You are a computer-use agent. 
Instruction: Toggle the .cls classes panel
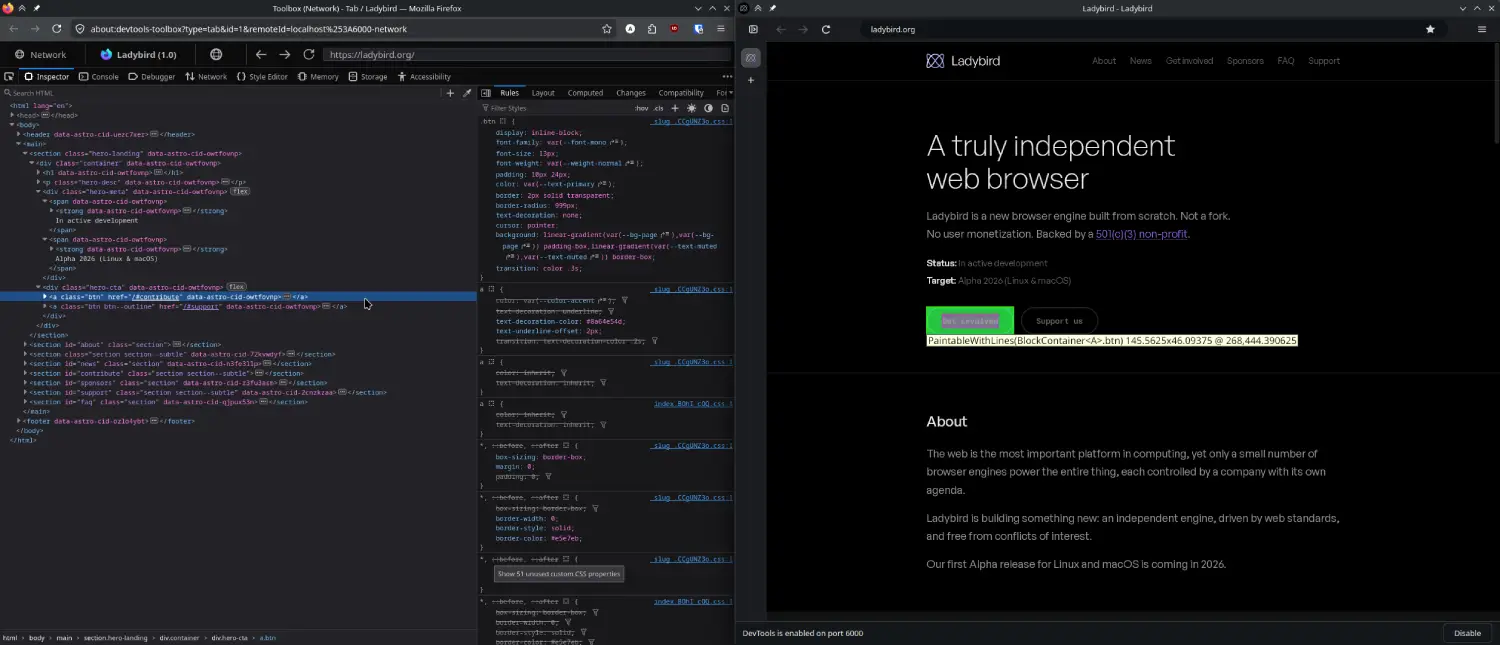[658, 108]
